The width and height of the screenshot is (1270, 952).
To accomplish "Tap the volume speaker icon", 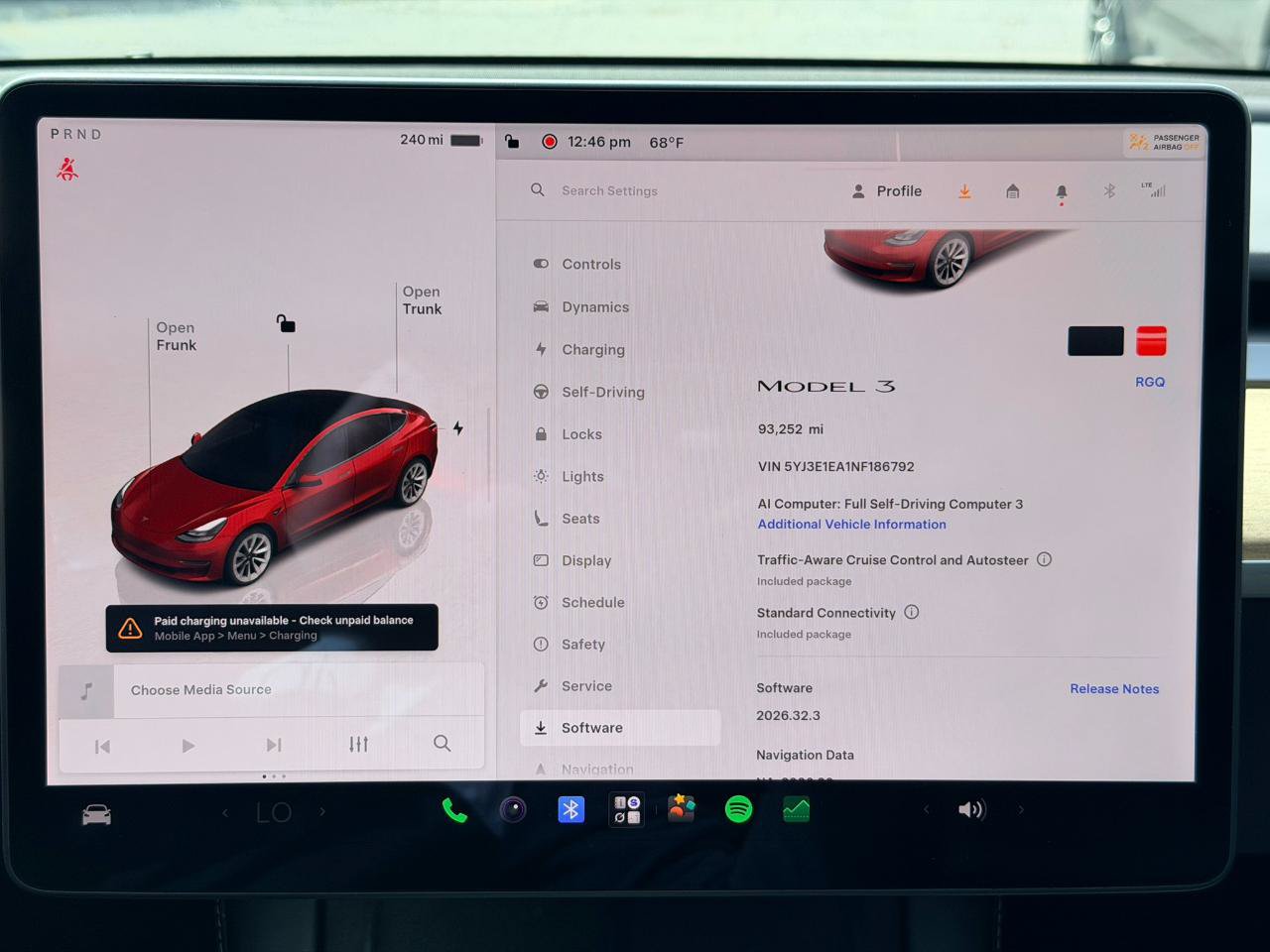I will pyautogui.click(x=971, y=810).
